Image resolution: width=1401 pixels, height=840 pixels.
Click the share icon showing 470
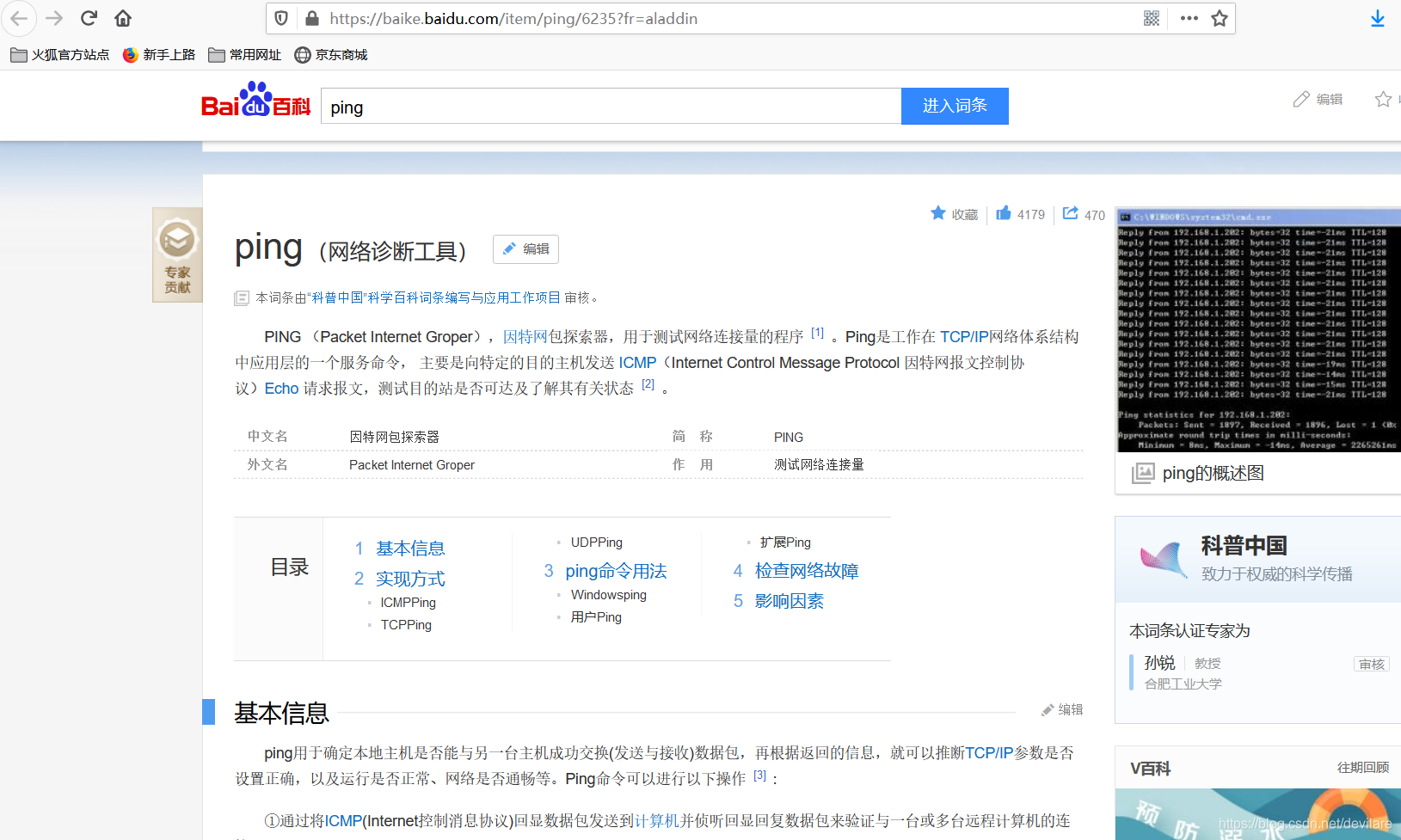coord(1070,213)
